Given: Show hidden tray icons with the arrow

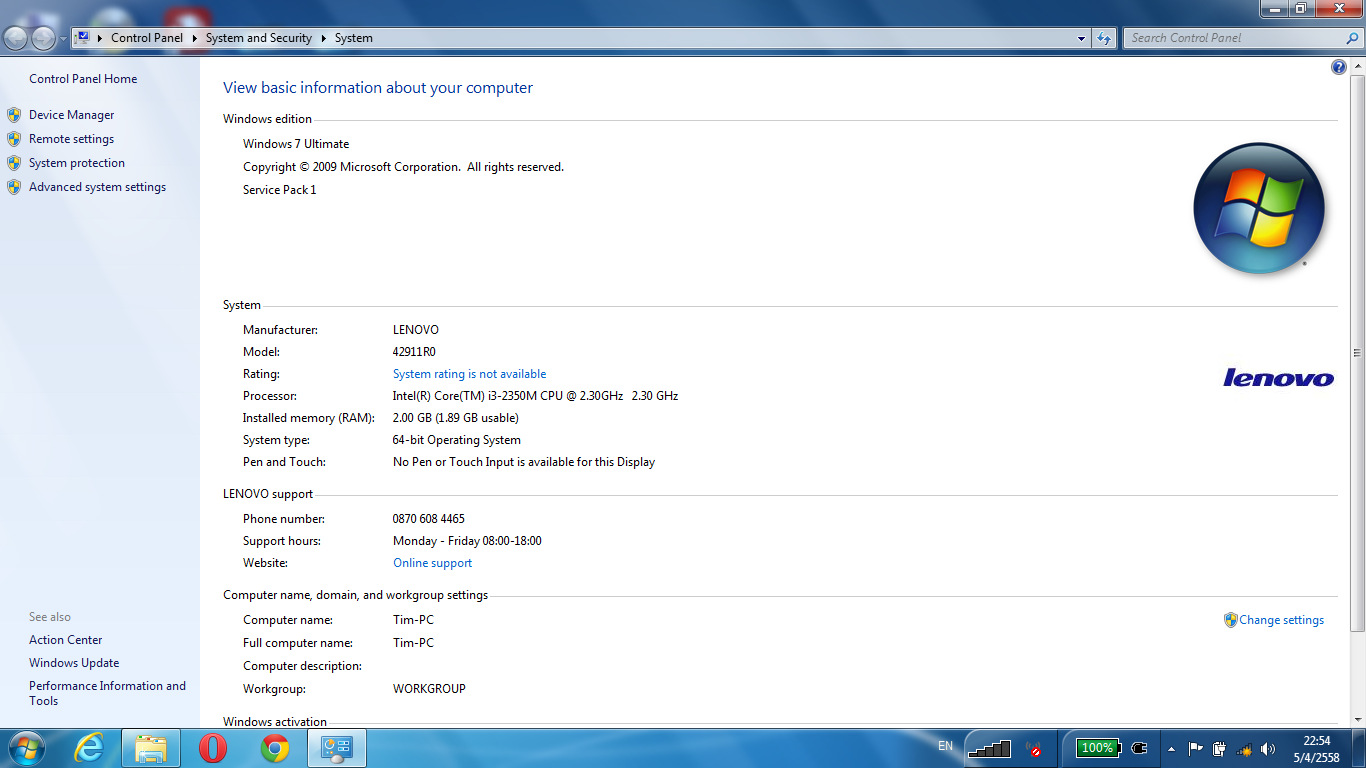Looking at the screenshot, I should coord(1171,748).
